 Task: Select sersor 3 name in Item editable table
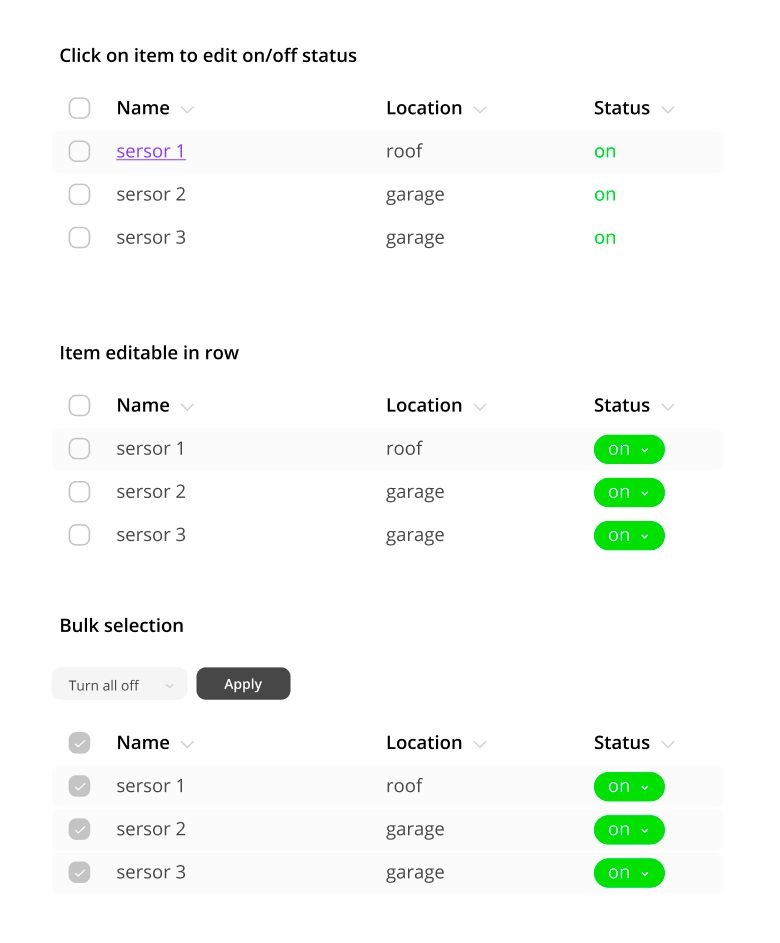pyautogui.click(x=151, y=535)
